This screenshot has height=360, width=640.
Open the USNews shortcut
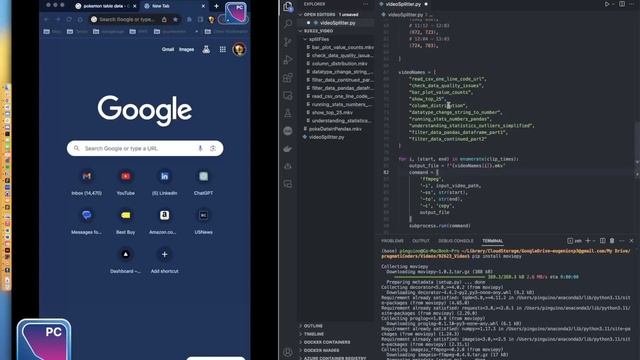(203, 221)
